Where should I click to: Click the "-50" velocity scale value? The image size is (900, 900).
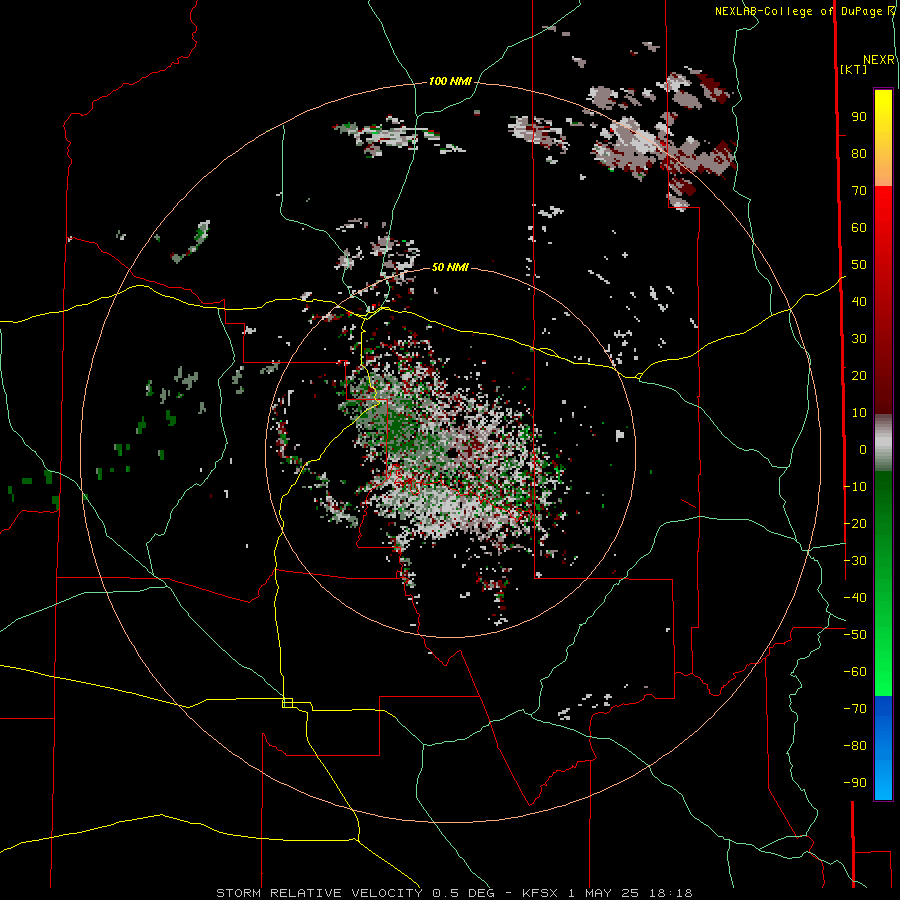tap(855, 635)
